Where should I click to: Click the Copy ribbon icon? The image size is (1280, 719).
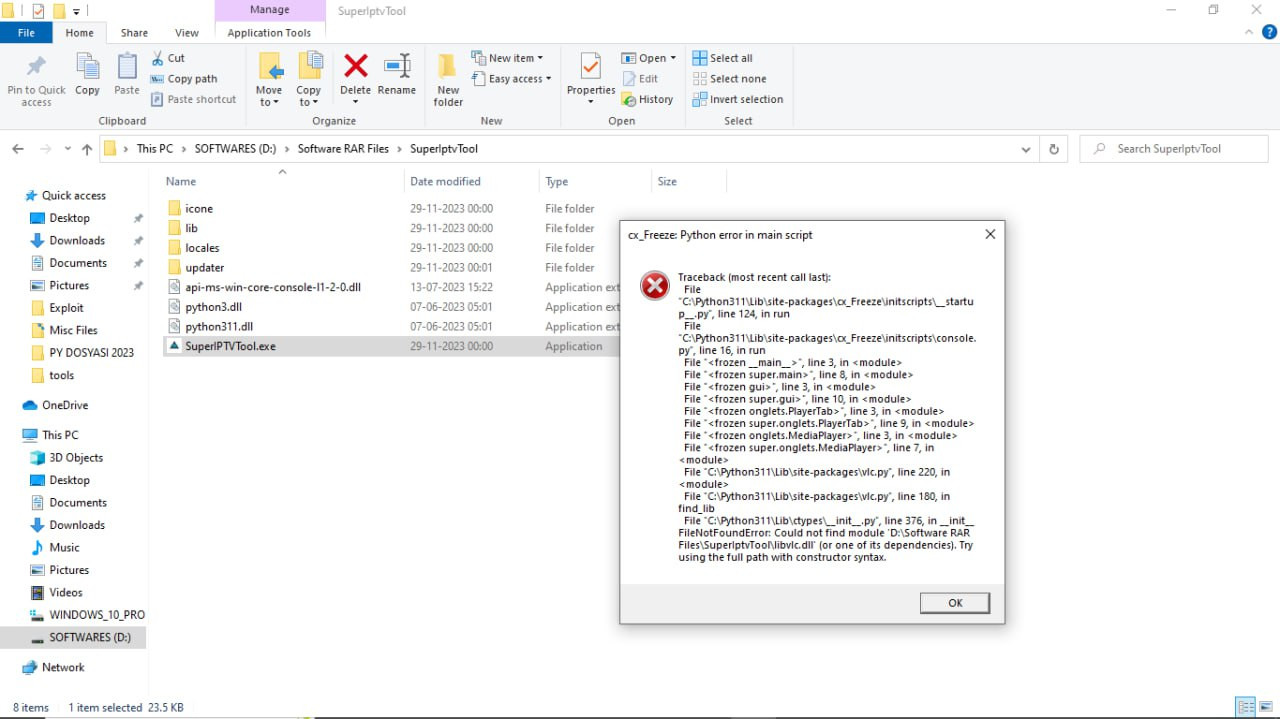point(87,67)
